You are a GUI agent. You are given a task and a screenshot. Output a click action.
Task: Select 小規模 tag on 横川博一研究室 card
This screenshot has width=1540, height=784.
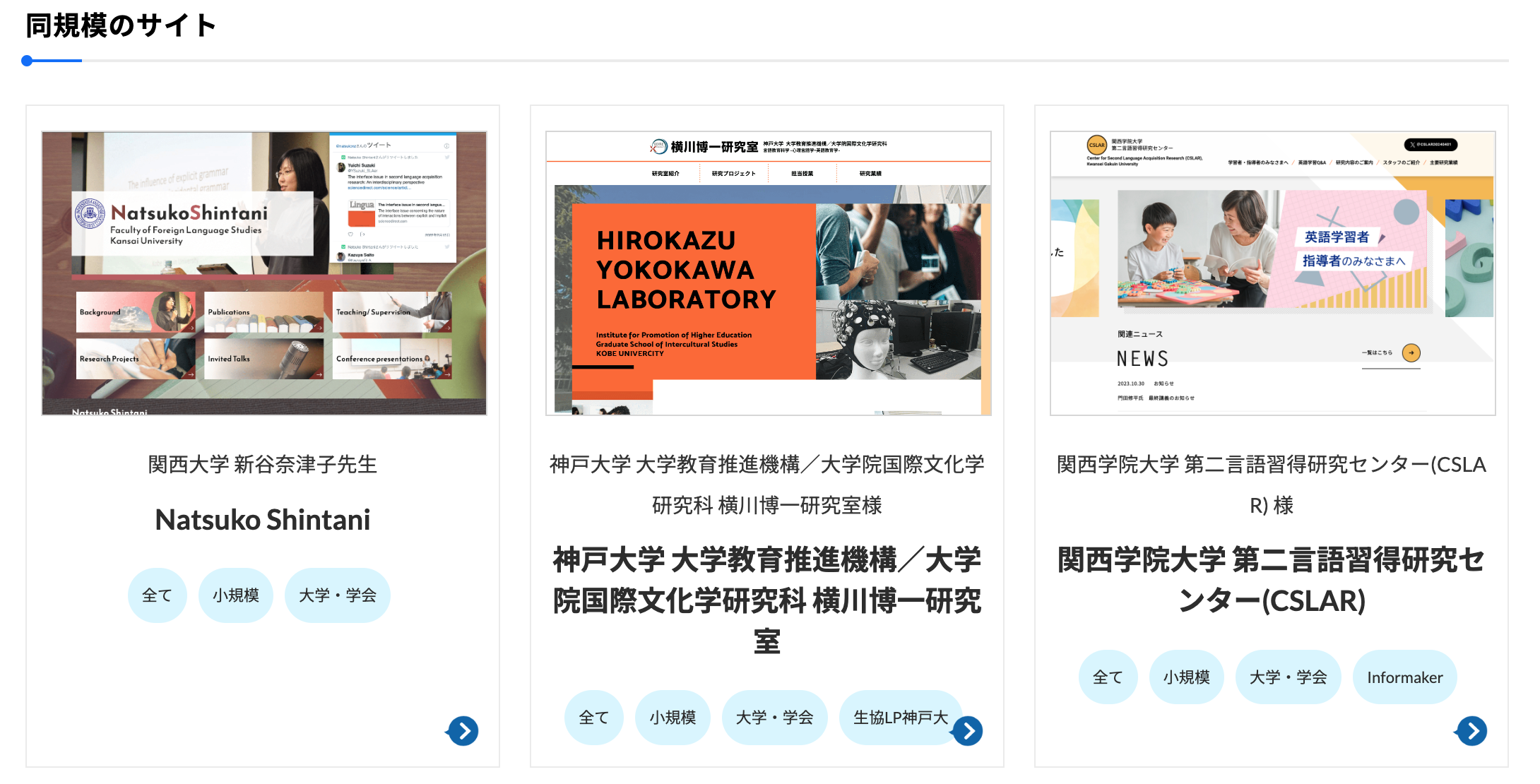click(x=673, y=718)
